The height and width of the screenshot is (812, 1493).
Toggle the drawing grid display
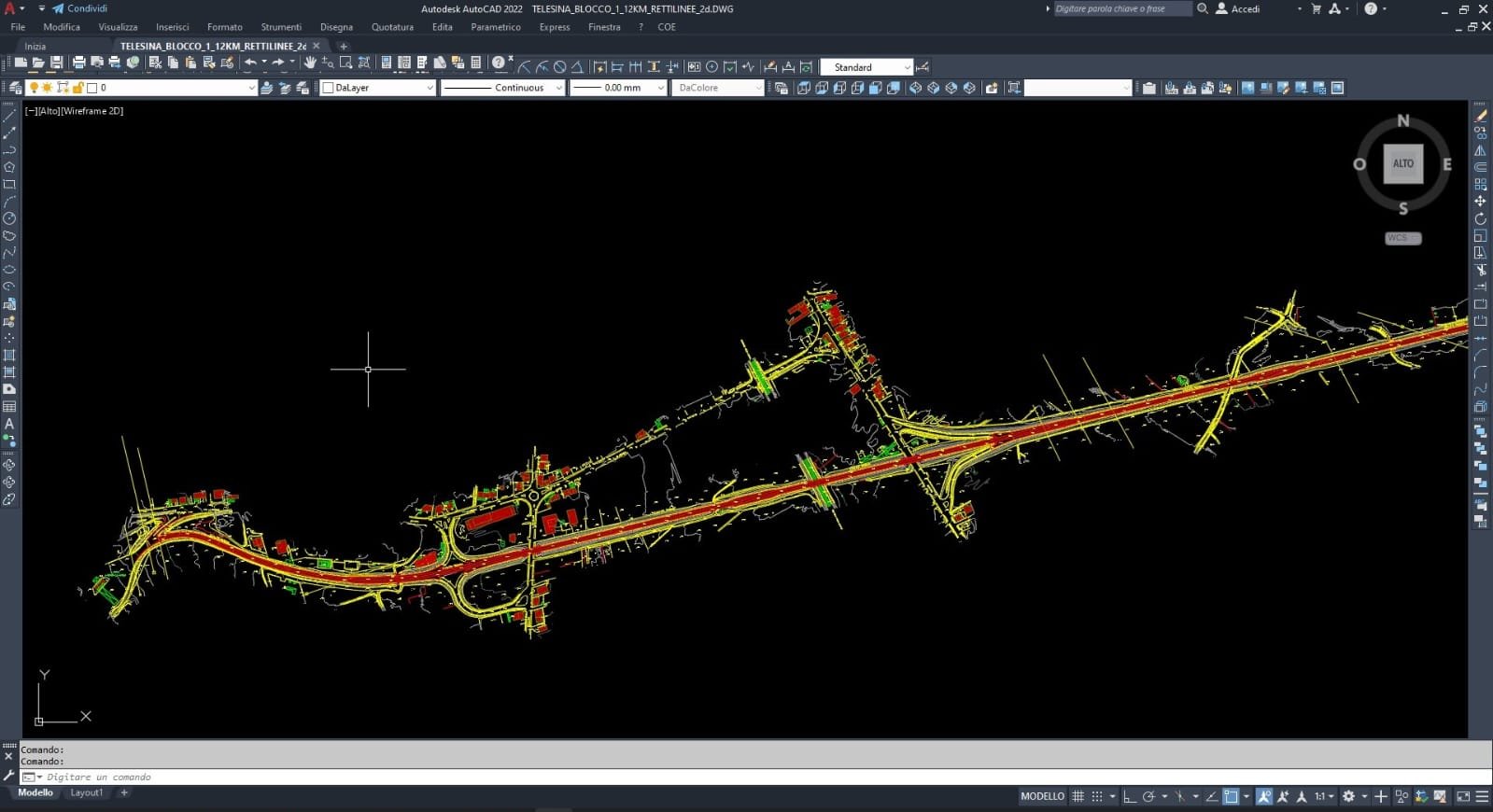point(1077,796)
